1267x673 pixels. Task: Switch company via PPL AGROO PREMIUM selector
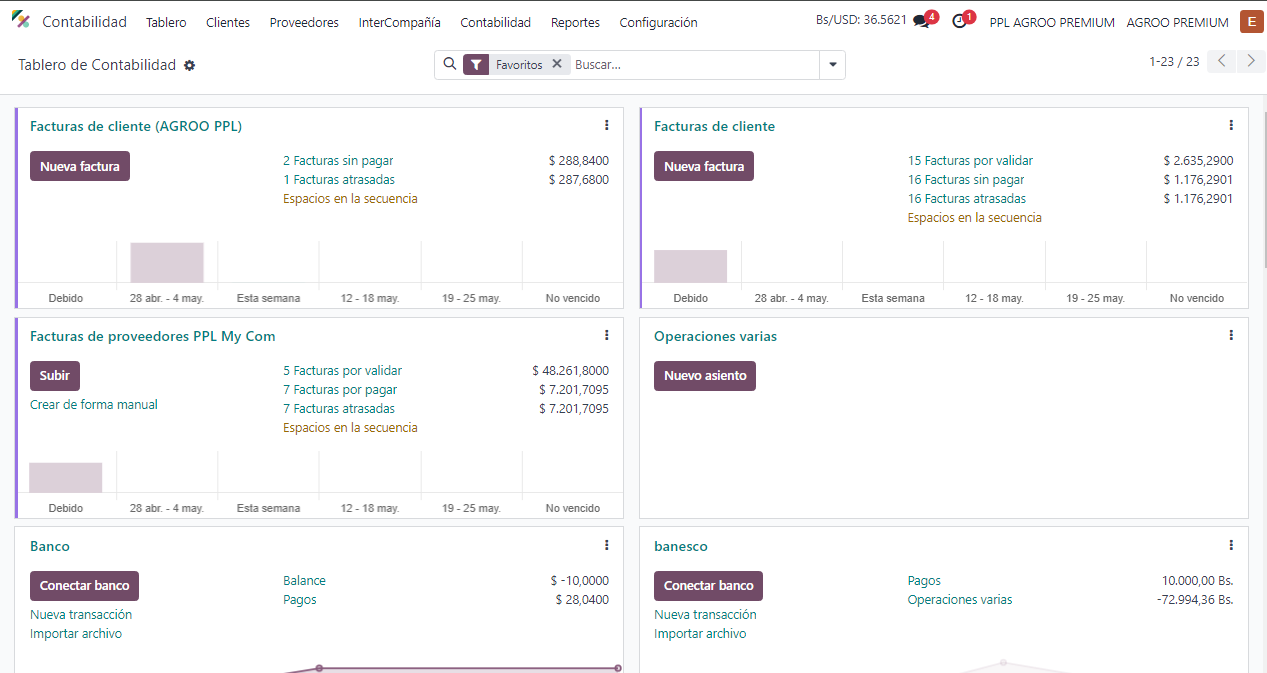(1051, 22)
